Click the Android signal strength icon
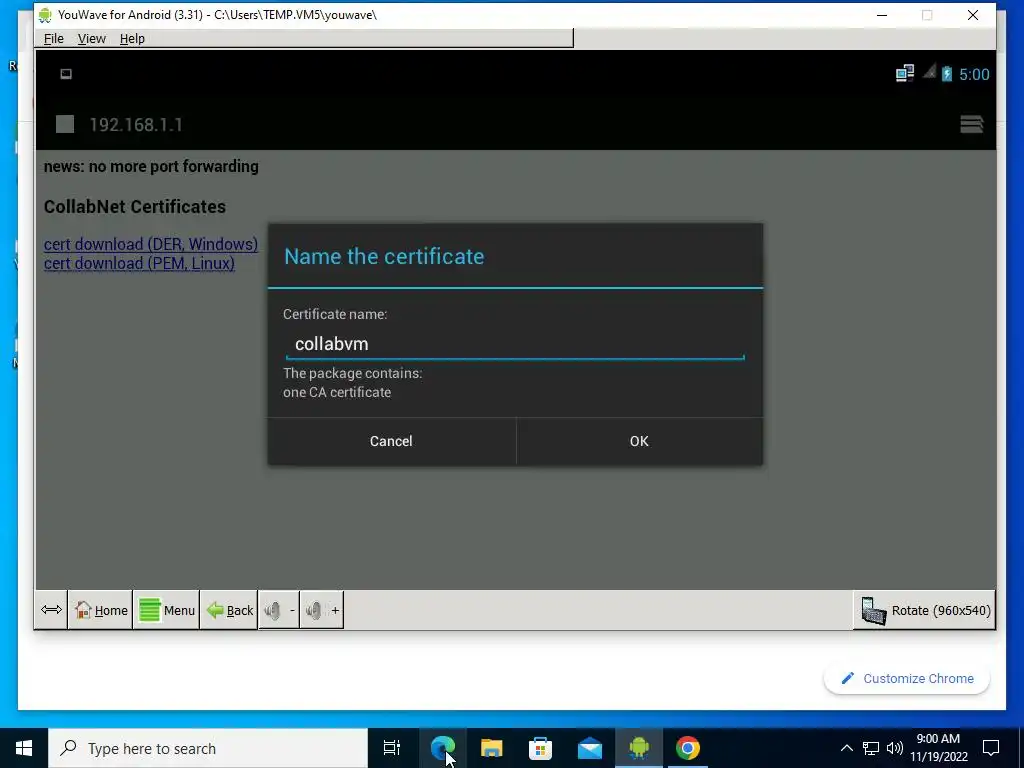1024x768 pixels. [929, 72]
